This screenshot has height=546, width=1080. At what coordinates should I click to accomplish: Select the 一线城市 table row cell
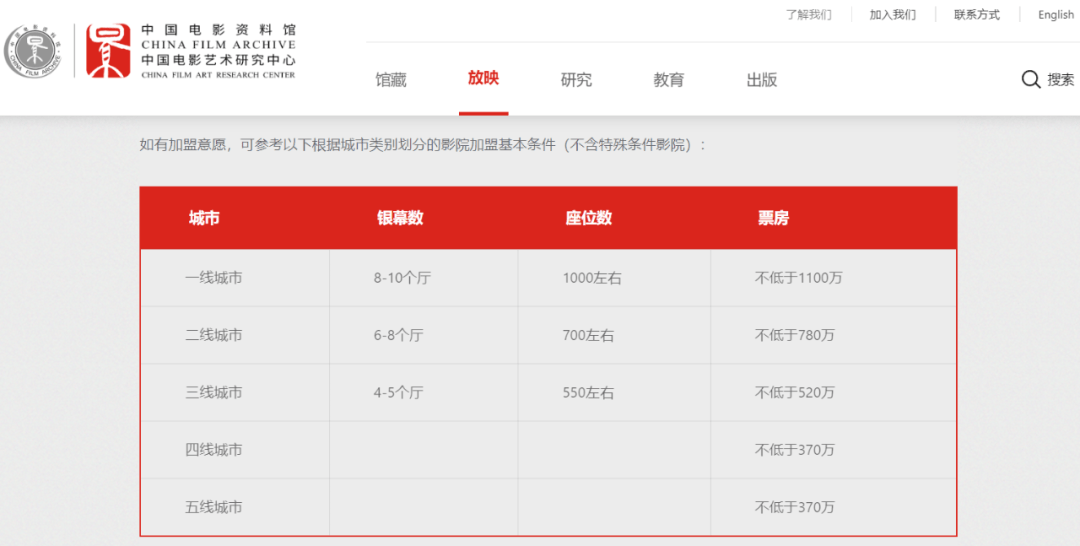point(214,278)
